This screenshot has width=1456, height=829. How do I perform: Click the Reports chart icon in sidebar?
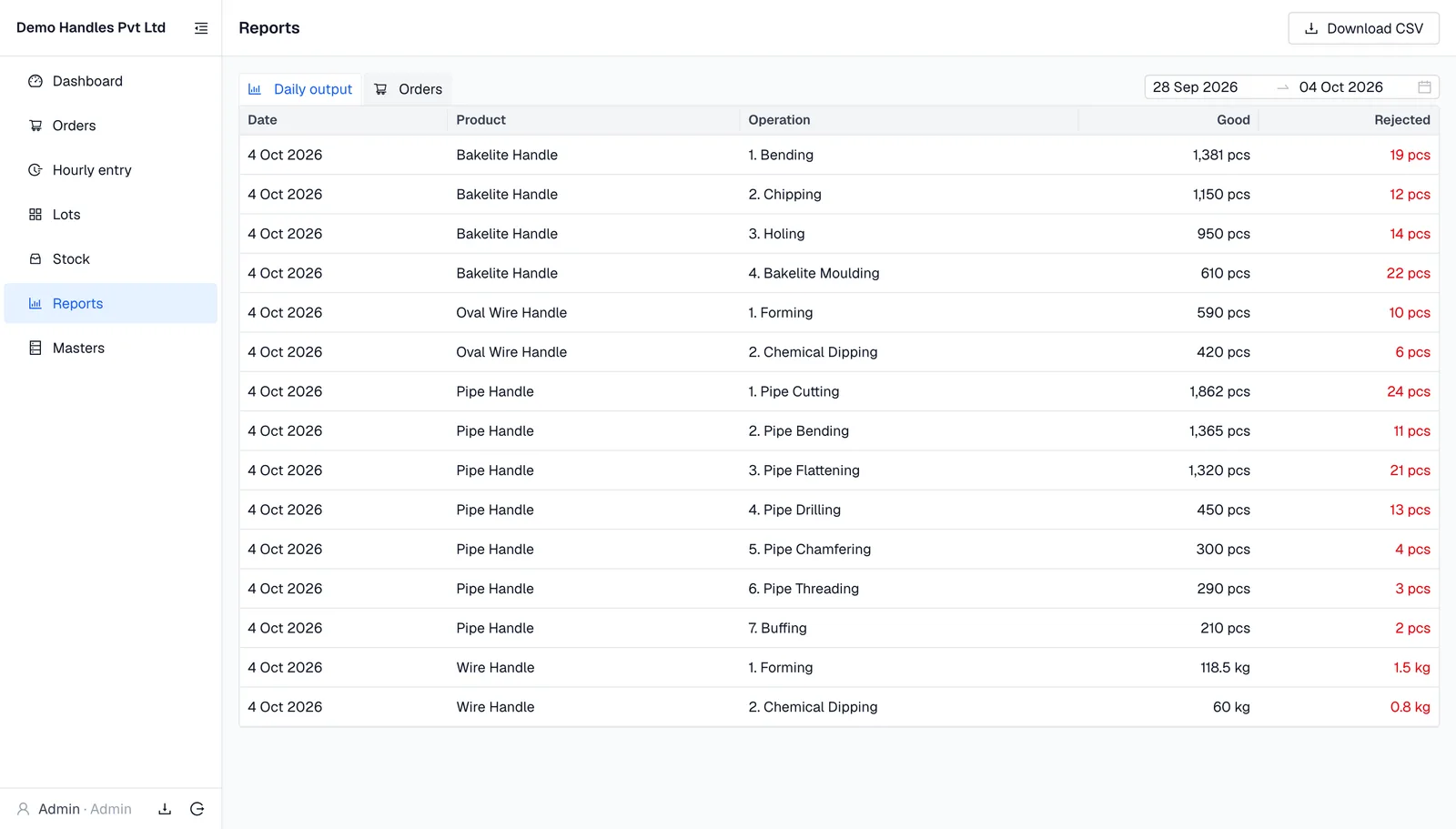tap(35, 304)
